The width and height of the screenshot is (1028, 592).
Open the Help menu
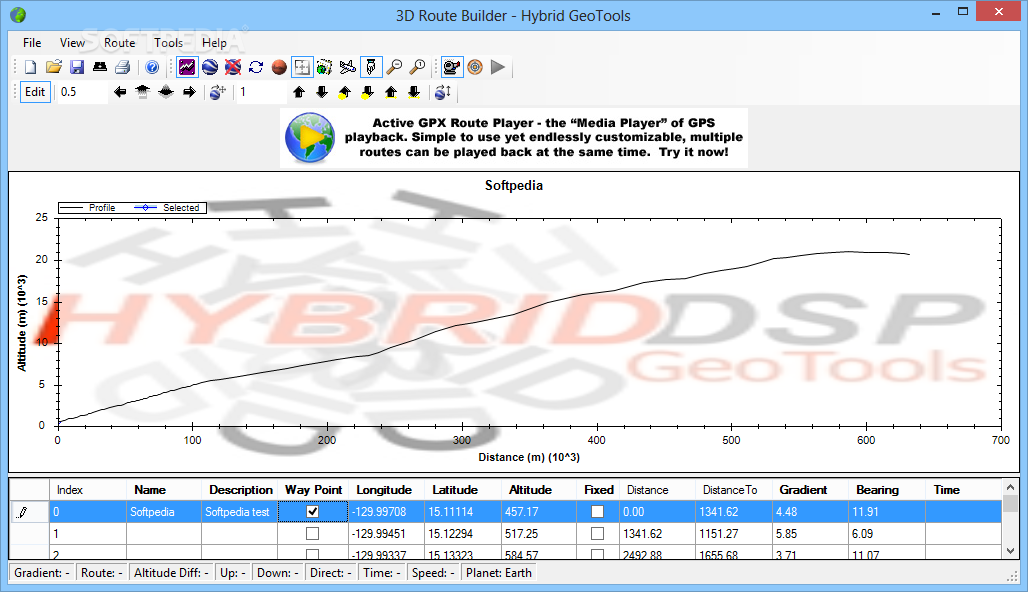[x=214, y=43]
